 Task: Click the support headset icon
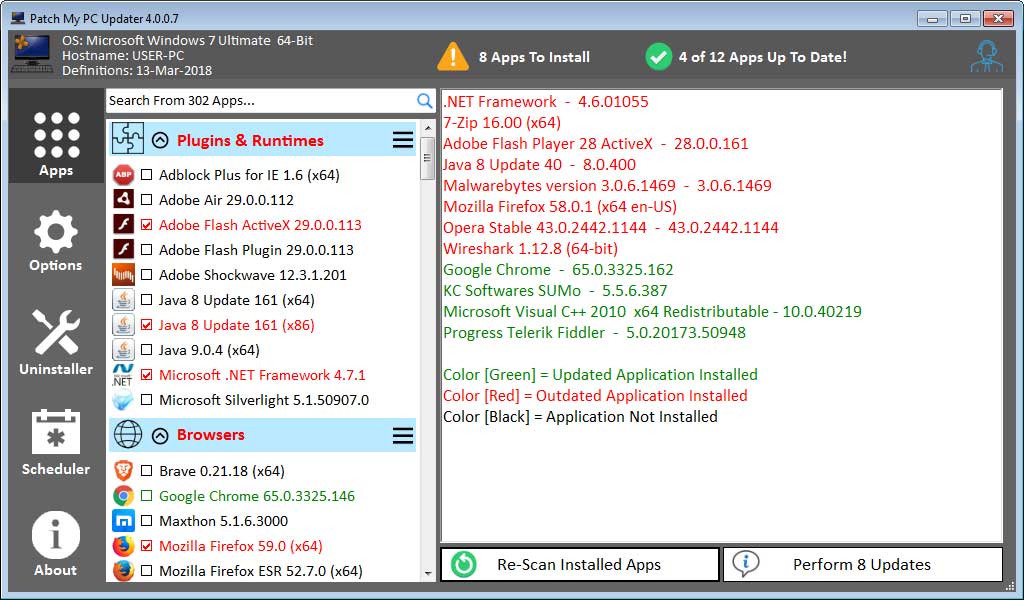(x=986, y=57)
